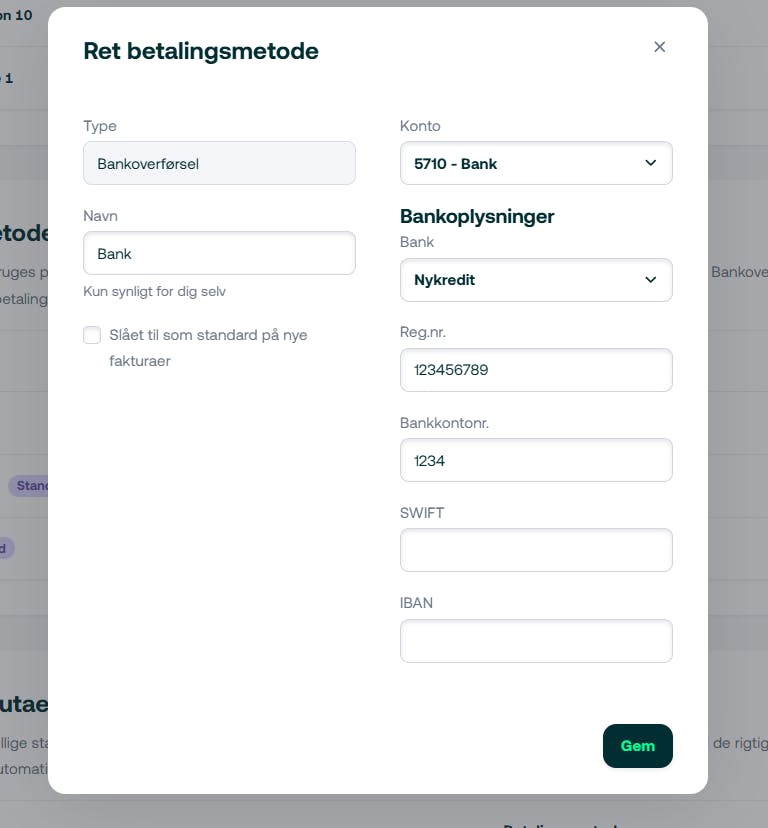The image size is (768, 828).
Task: Save with the Gem button
Action: point(637,746)
